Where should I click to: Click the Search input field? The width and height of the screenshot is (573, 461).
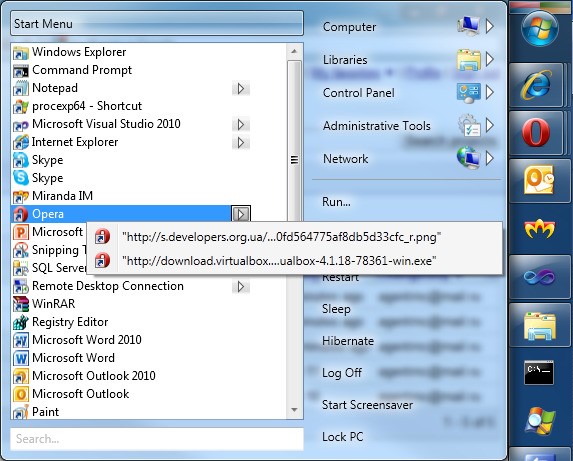(157, 439)
